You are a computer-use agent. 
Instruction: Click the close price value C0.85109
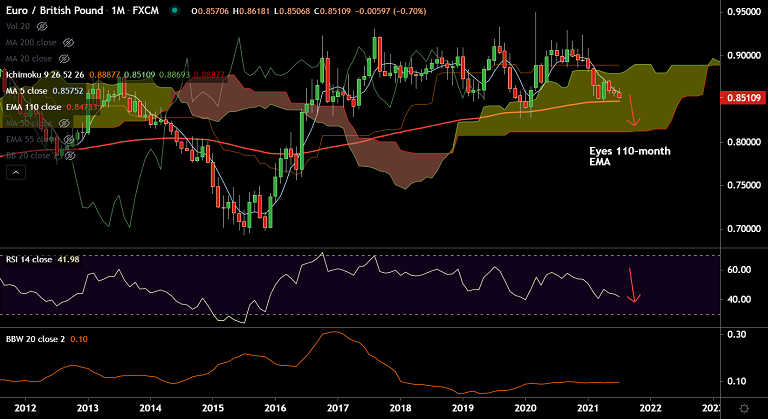[x=333, y=11]
